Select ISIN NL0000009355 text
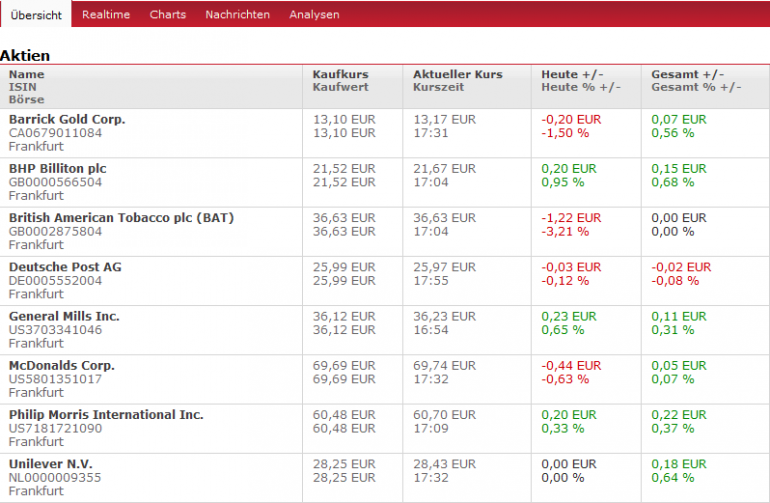The height and width of the screenshot is (503, 770). [x=55, y=477]
